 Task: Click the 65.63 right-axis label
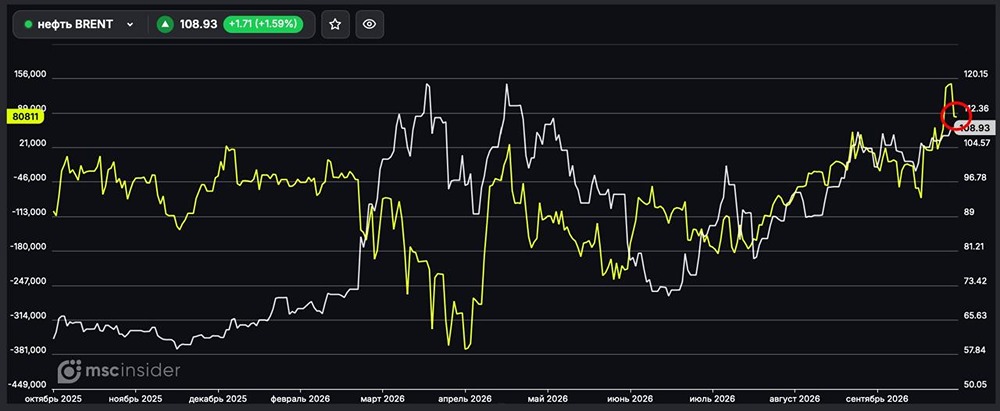coord(976,316)
